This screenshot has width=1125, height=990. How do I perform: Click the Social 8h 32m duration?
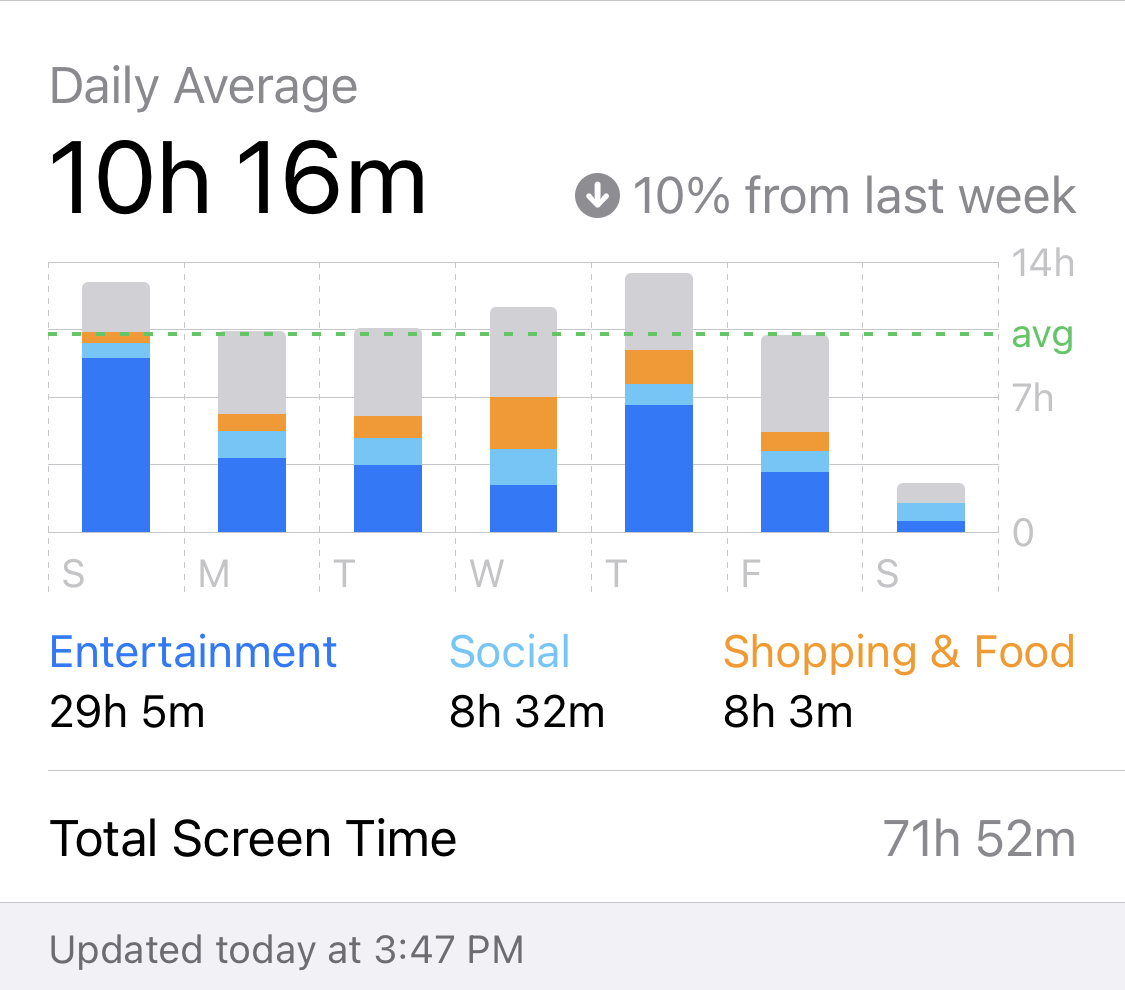point(527,712)
